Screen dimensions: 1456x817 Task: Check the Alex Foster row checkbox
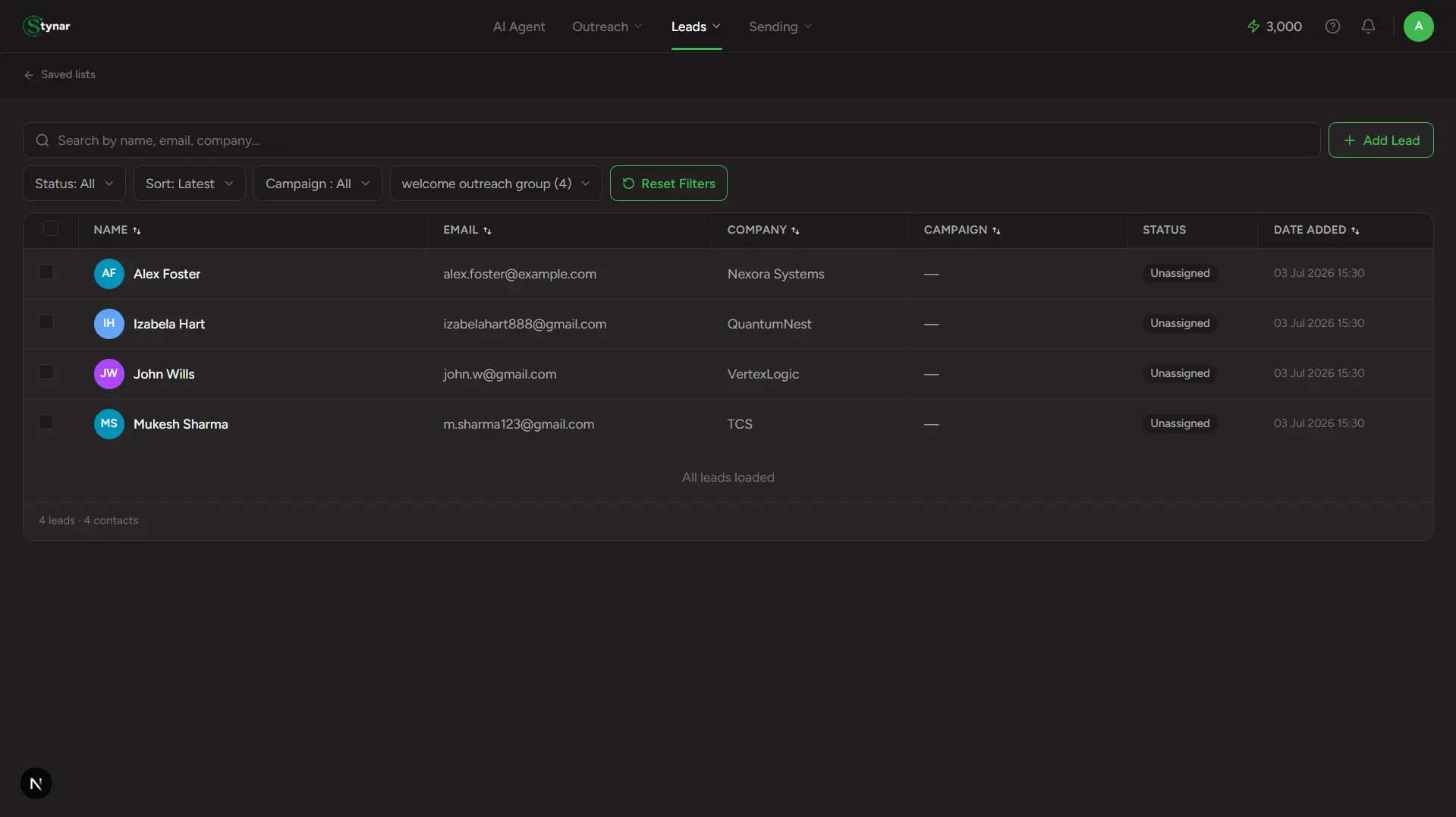coord(46,272)
